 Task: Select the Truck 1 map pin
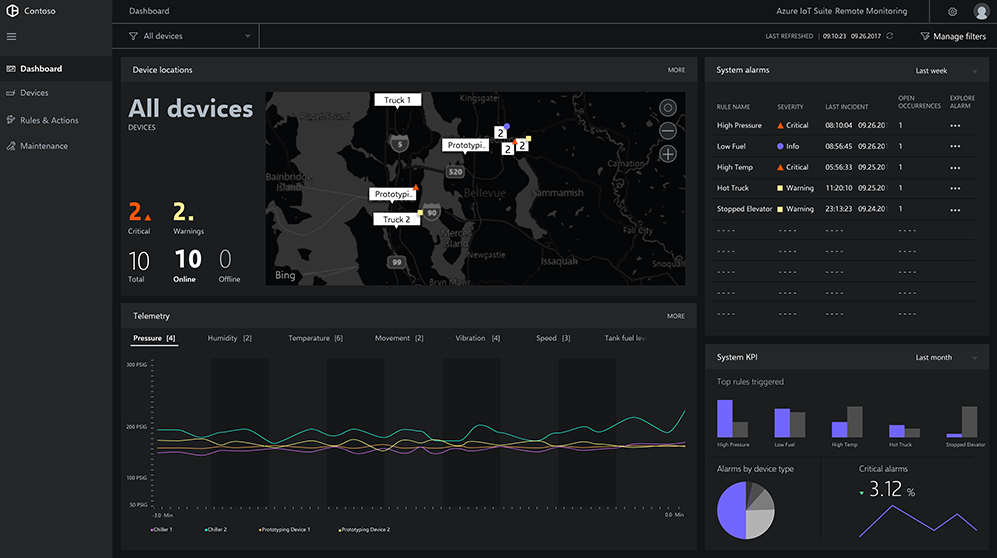[x=397, y=100]
